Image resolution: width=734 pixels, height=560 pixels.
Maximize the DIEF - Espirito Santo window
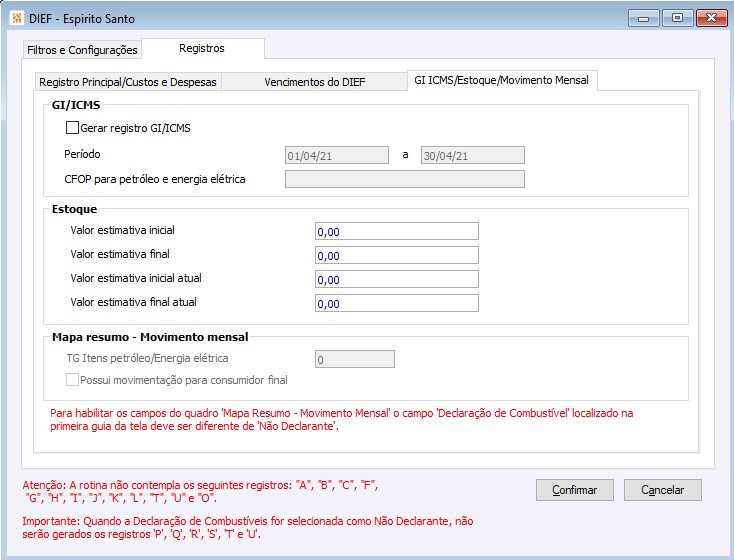point(677,18)
